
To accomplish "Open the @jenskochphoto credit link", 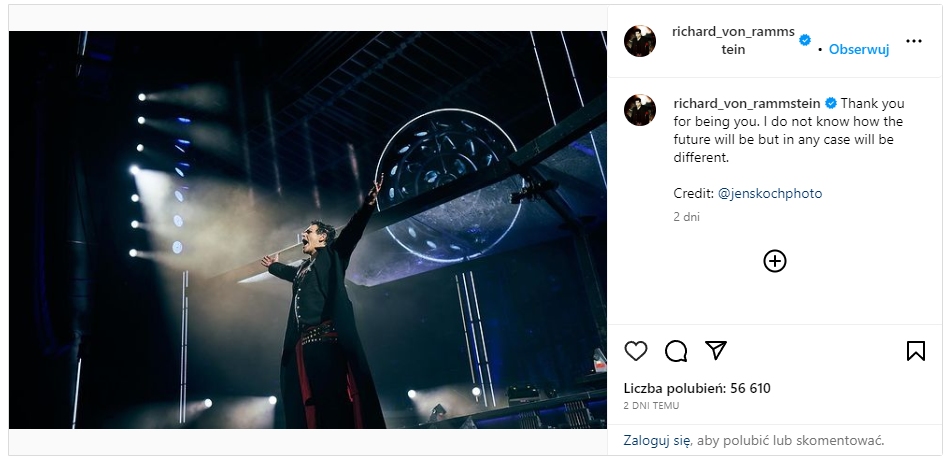I will 770,193.
